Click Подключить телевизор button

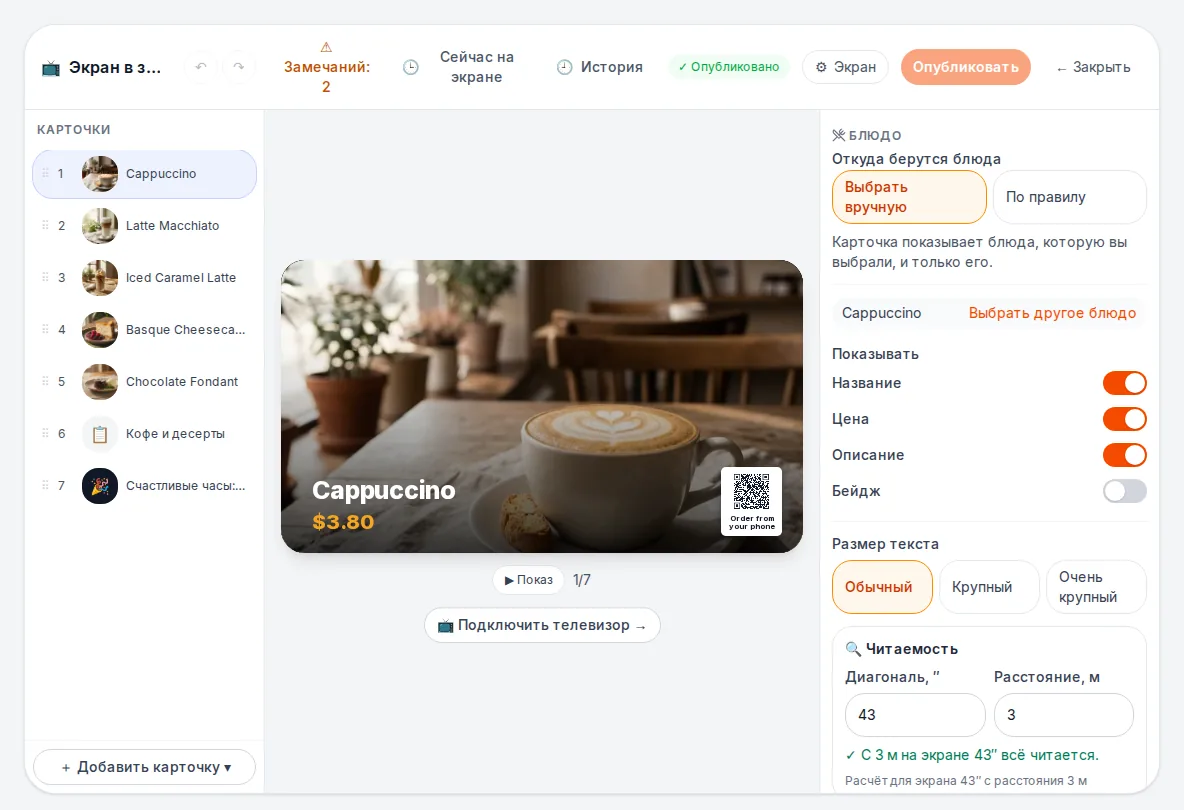[x=542, y=625]
